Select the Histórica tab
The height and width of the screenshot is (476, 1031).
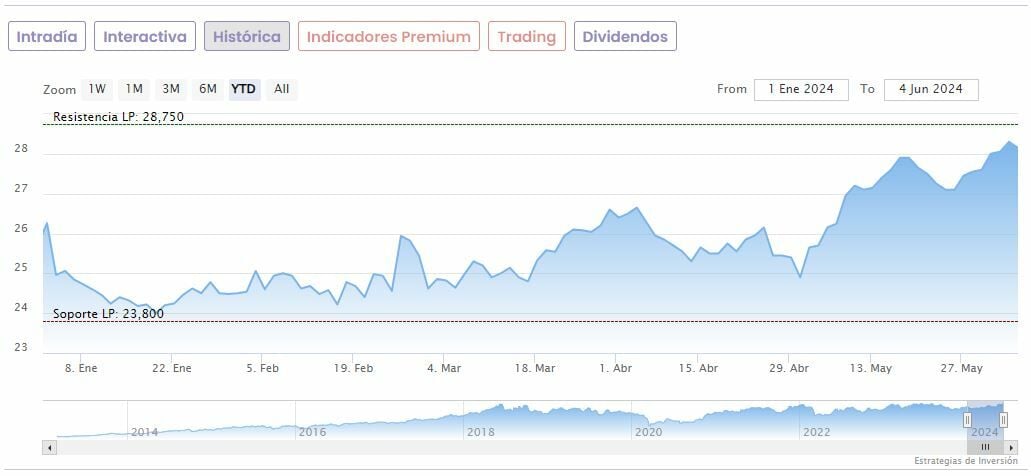(247, 37)
